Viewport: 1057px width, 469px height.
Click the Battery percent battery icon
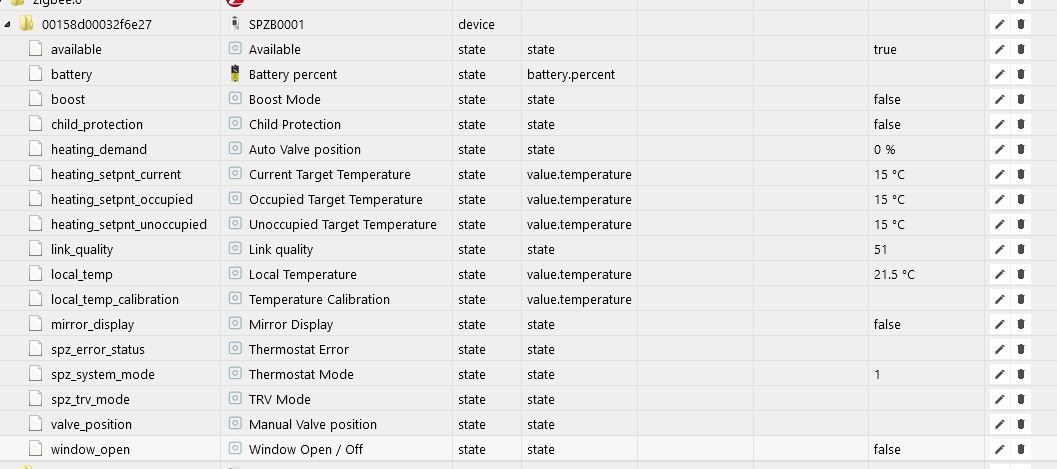[235, 73]
